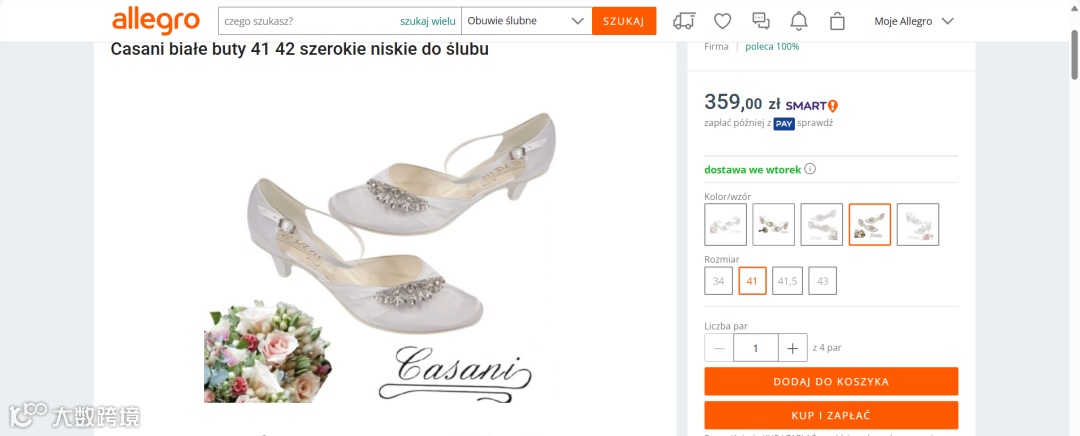The width and height of the screenshot is (1080, 436).
Task: Click delivery info icon next to 'dostawa we wtorek'
Action: pos(810,169)
